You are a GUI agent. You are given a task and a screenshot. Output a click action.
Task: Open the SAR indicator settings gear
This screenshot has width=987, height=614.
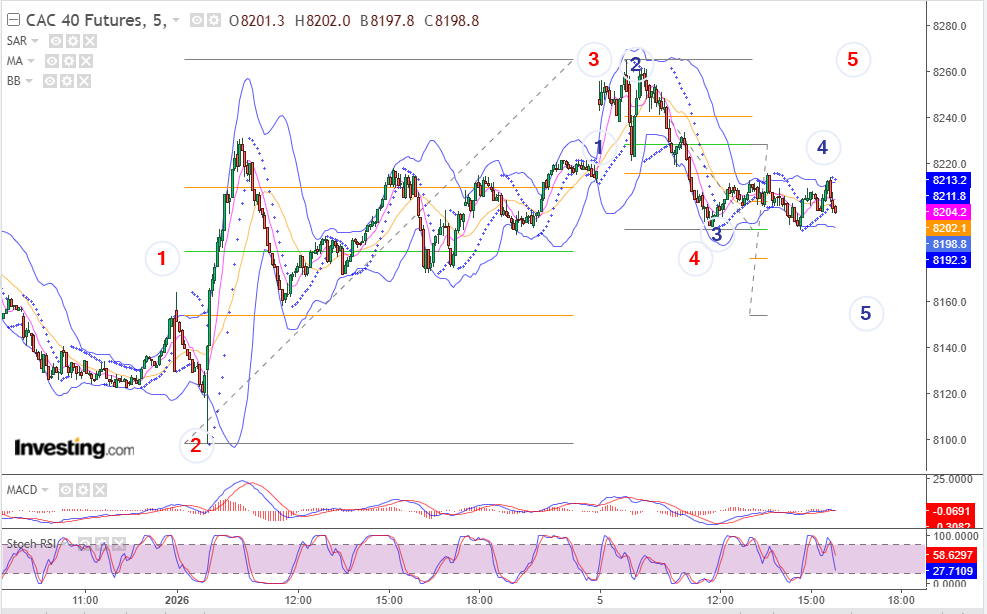[x=73, y=41]
